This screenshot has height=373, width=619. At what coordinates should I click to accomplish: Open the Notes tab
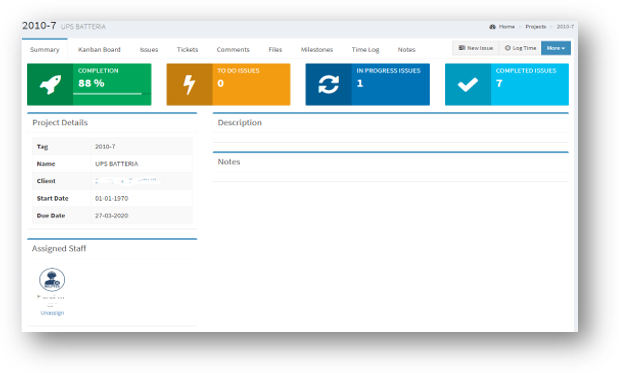(406, 50)
